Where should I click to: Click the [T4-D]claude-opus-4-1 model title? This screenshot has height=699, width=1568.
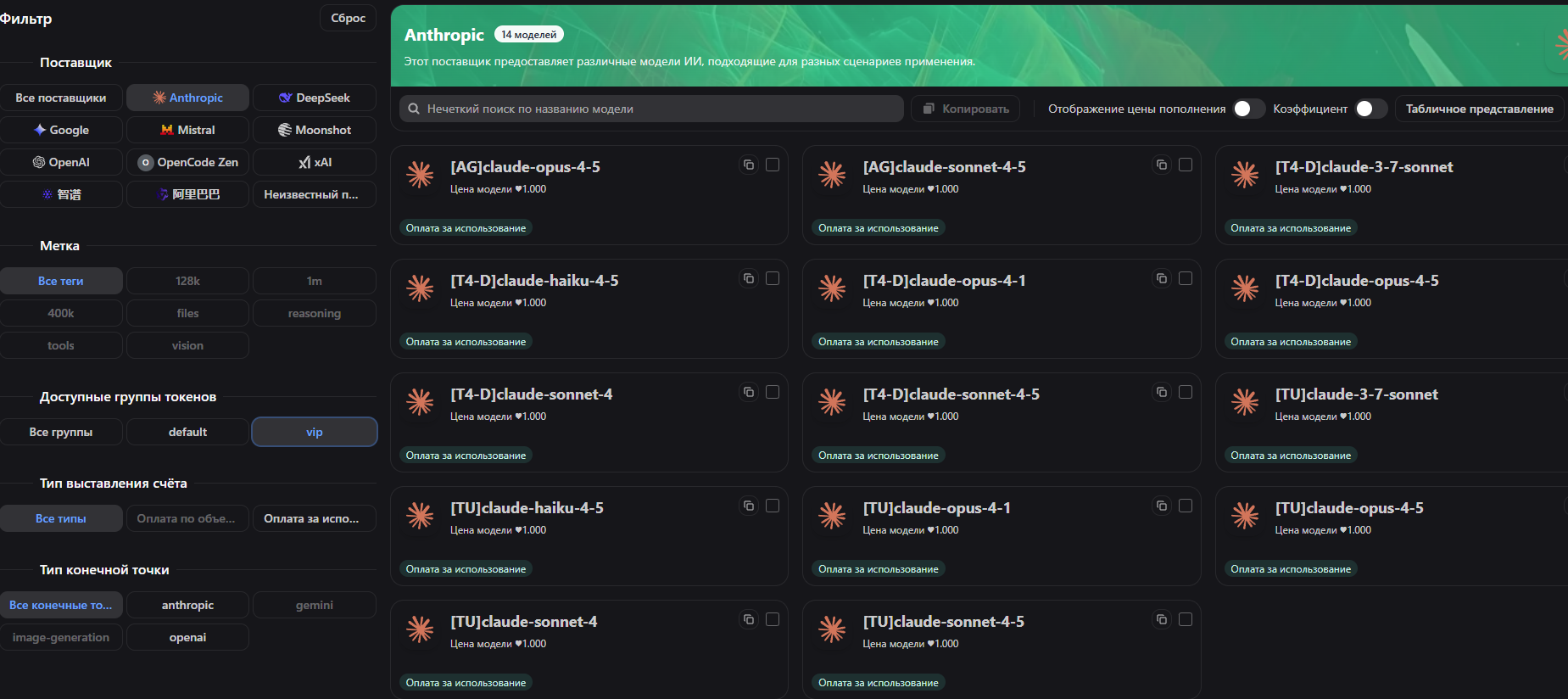(x=944, y=281)
